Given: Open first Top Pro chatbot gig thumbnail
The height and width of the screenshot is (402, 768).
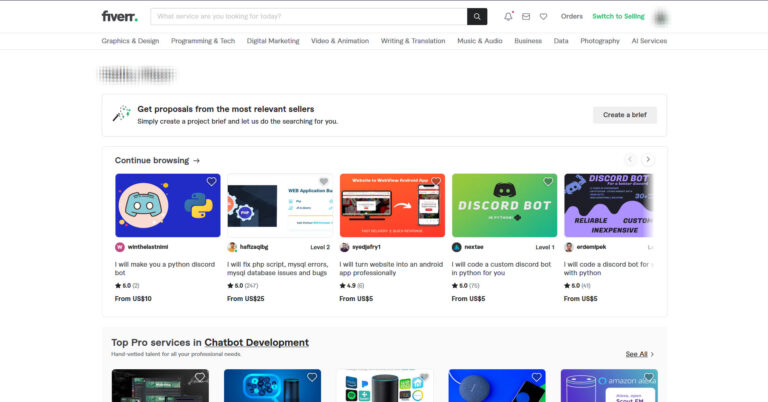Looking at the screenshot, I should pos(160,386).
